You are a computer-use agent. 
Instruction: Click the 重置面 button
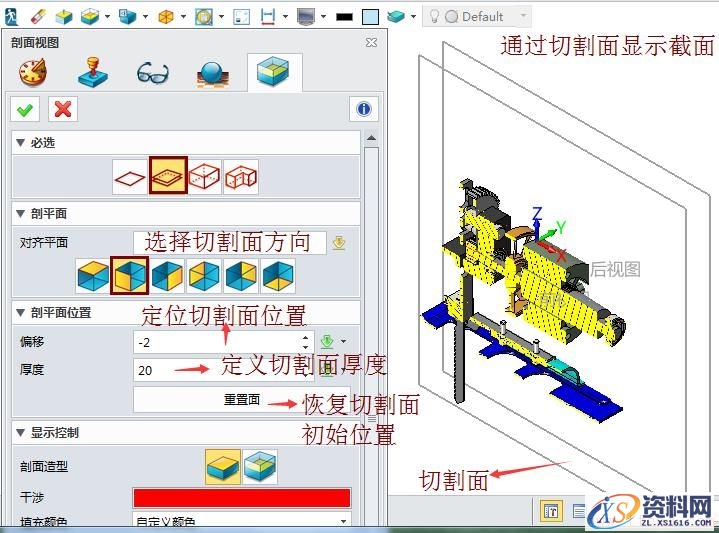point(242,400)
